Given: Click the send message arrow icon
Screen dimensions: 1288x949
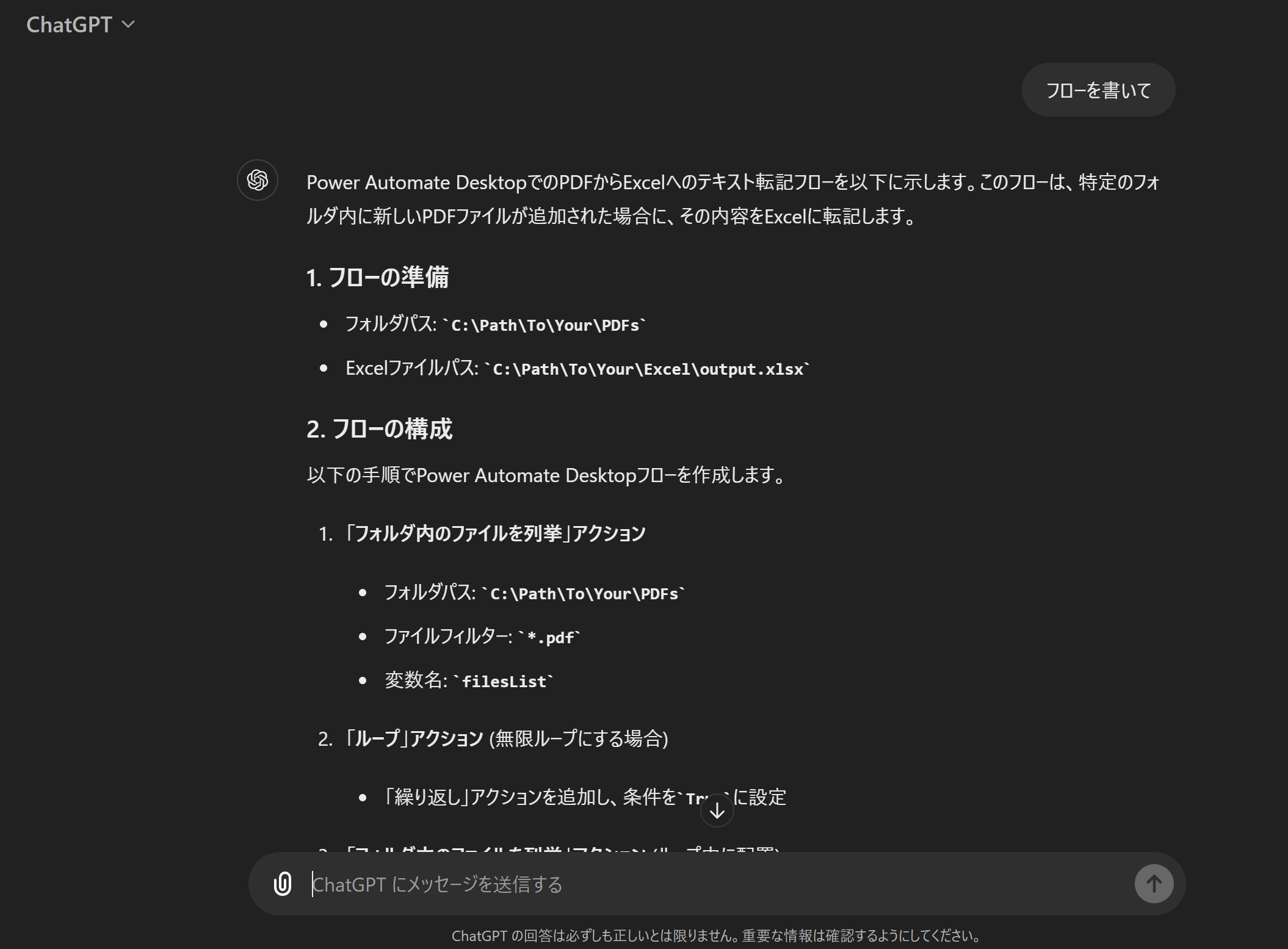Looking at the screenshot, I should (1153, 884).
